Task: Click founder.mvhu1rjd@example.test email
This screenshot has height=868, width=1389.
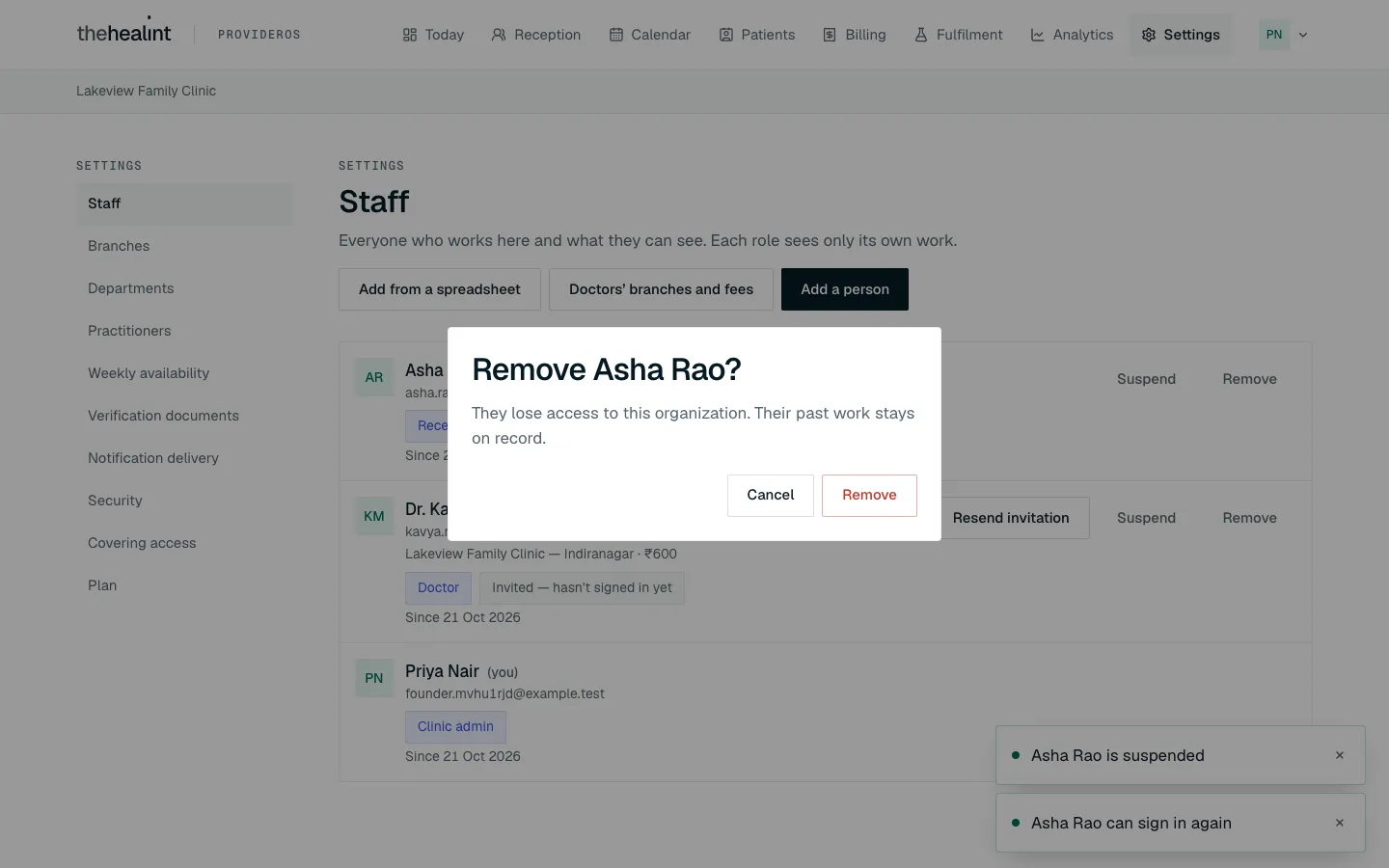Action: (504, 693)
